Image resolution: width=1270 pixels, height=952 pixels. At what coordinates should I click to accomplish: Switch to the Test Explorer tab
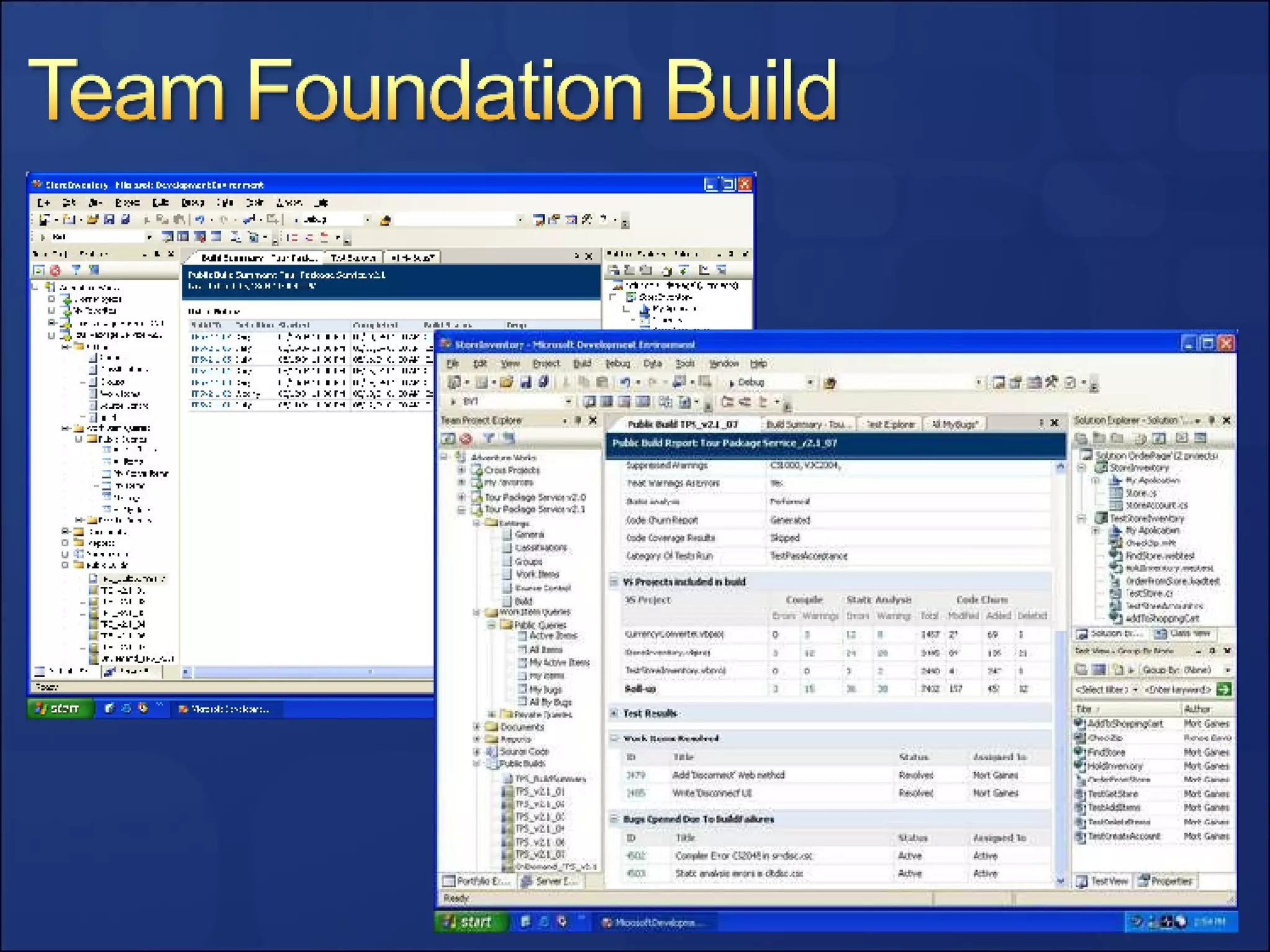point(890,425)
